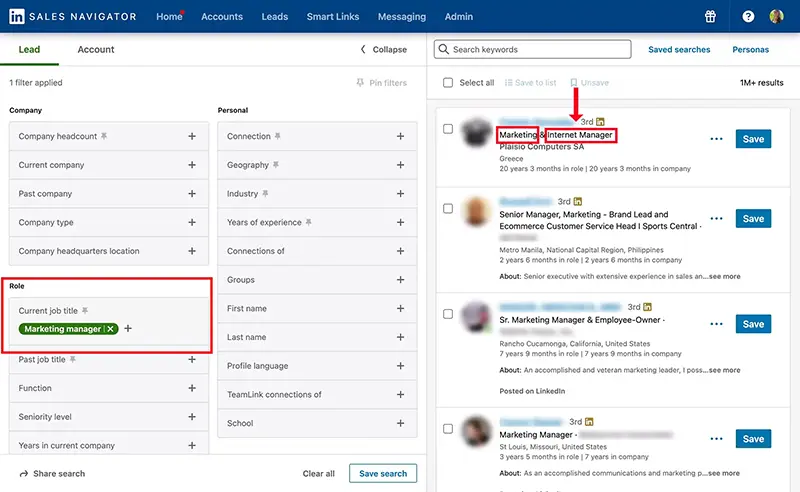Open Saved searches link

679,50
